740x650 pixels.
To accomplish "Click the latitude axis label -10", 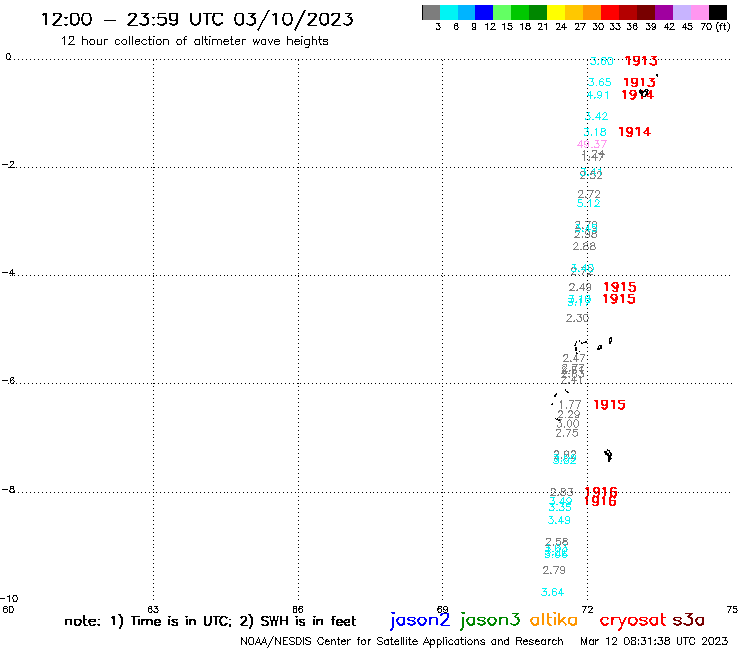I will (9, 599).
